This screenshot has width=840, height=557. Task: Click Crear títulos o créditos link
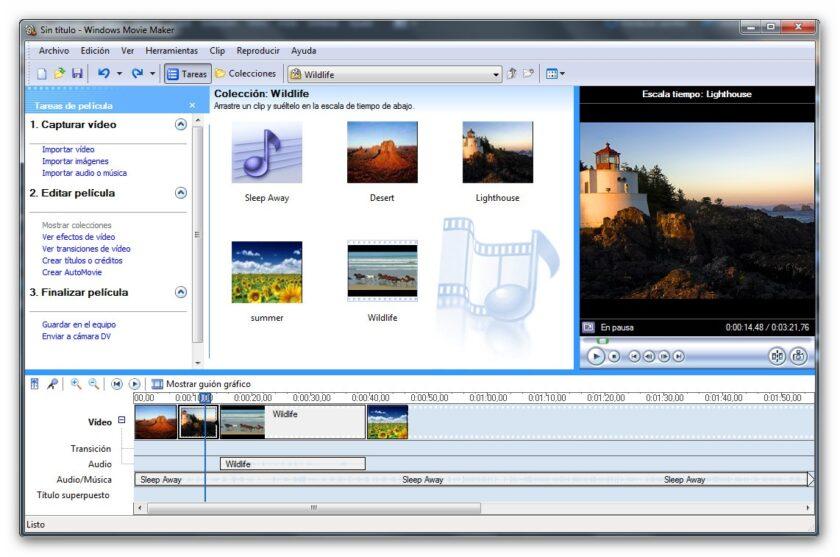click(x=82, y=260)
